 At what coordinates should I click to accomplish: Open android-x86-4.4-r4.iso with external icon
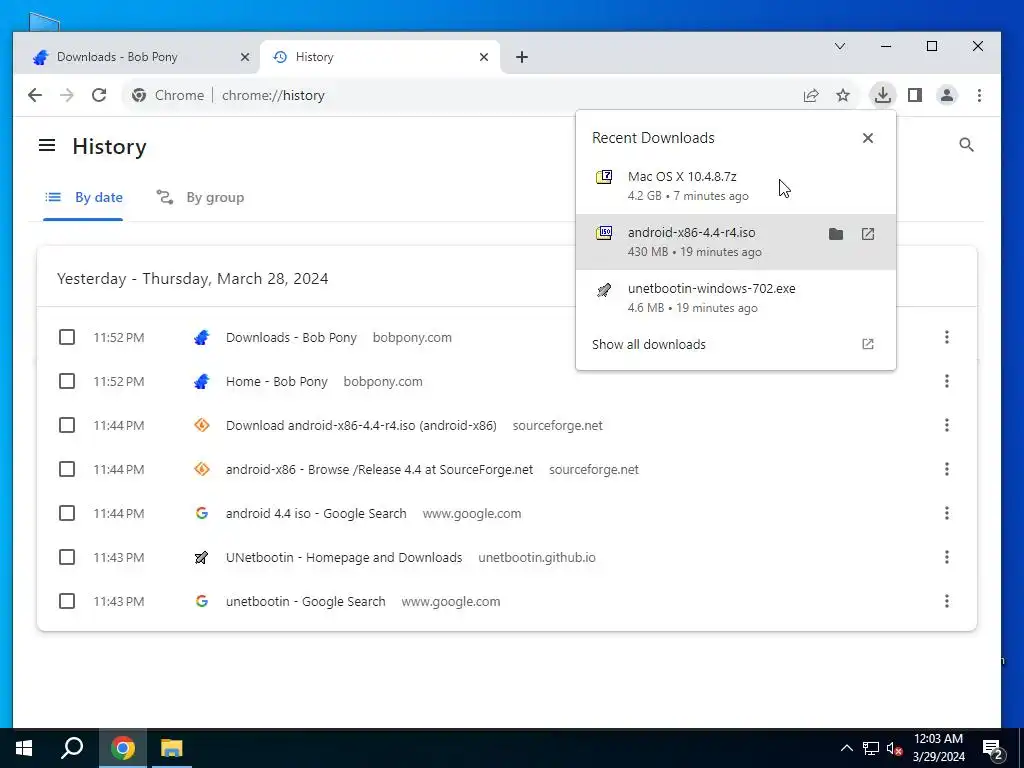(867, 234)
